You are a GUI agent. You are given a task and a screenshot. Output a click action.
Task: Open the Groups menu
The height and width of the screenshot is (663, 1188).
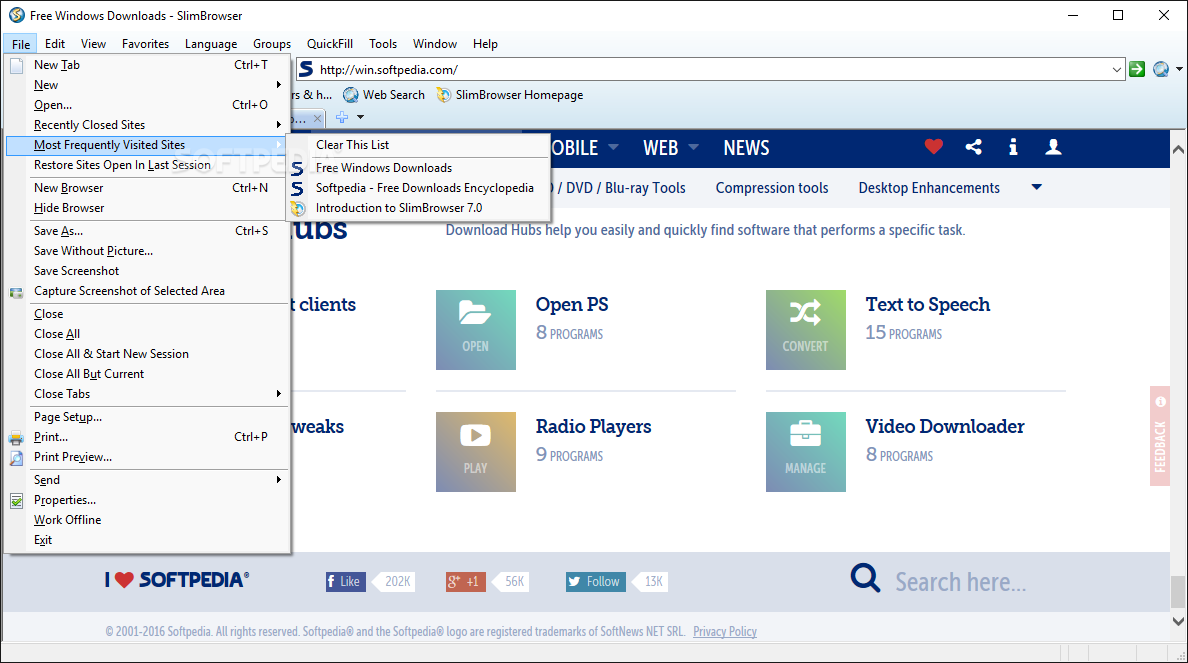[x=272, y=44]
